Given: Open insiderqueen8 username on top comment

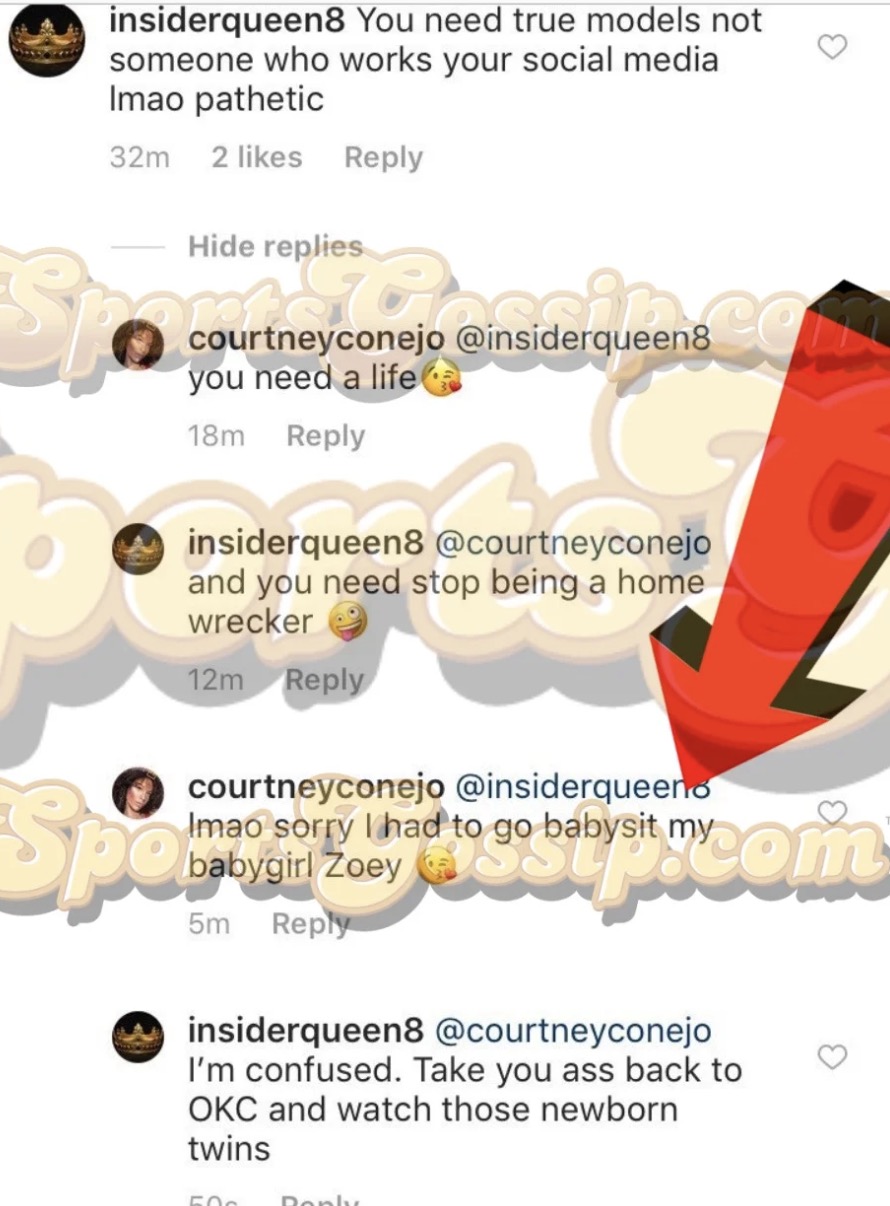Looking at the screenshot, I should [x=227, y=19].
